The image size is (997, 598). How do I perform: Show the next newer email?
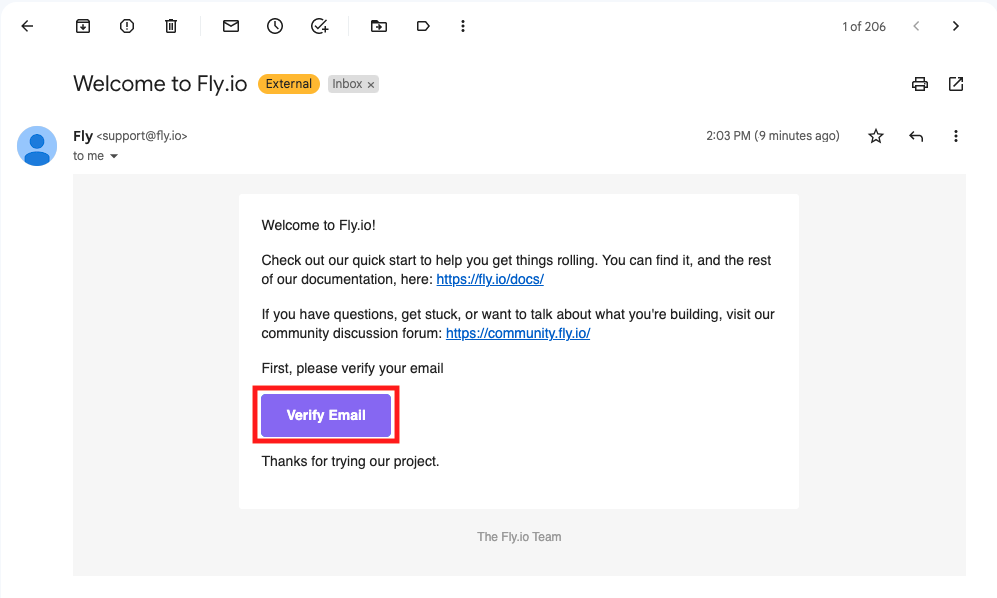click(x=916, y=27)
